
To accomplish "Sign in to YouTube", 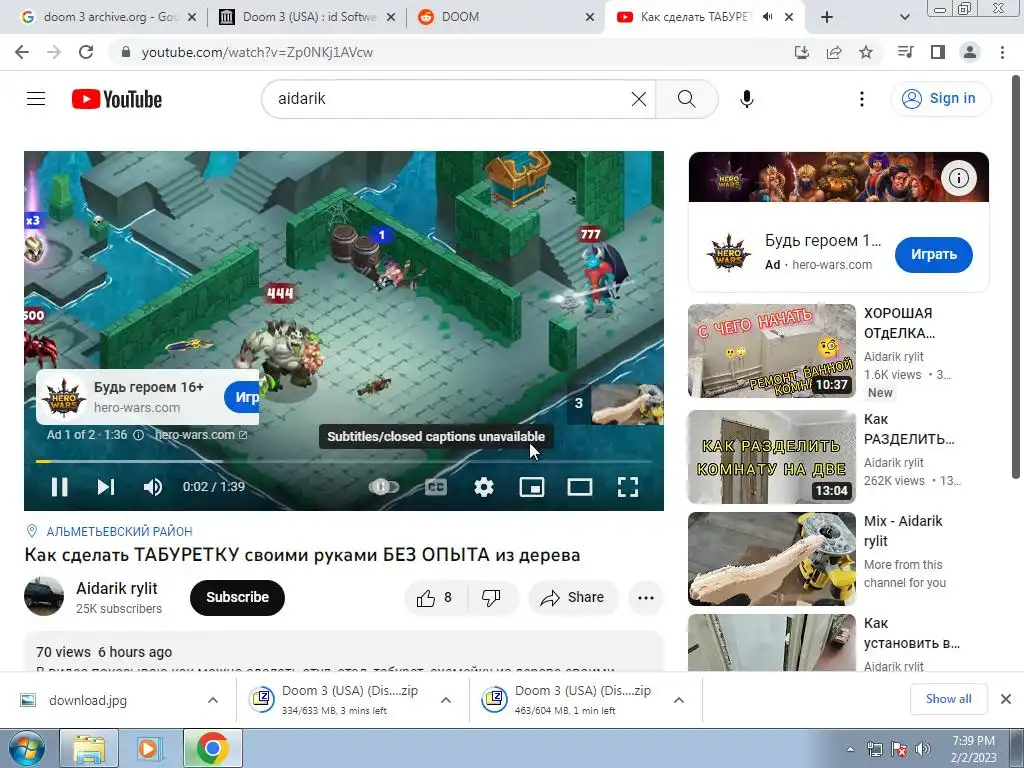I will pyautogui.click(x=940, y=99).
